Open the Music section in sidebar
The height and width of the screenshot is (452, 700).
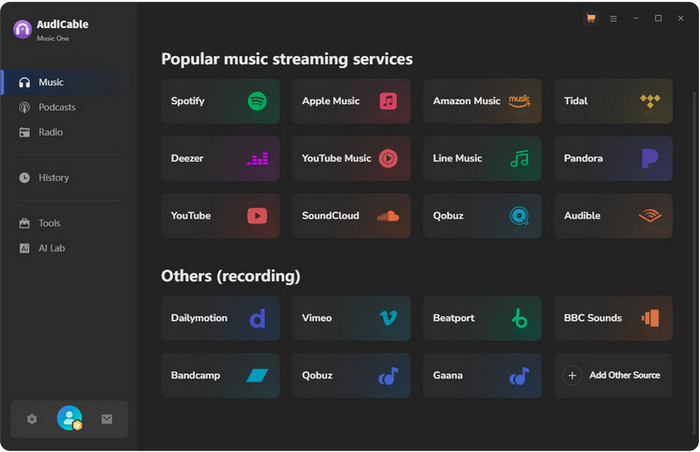click(67, 82)
